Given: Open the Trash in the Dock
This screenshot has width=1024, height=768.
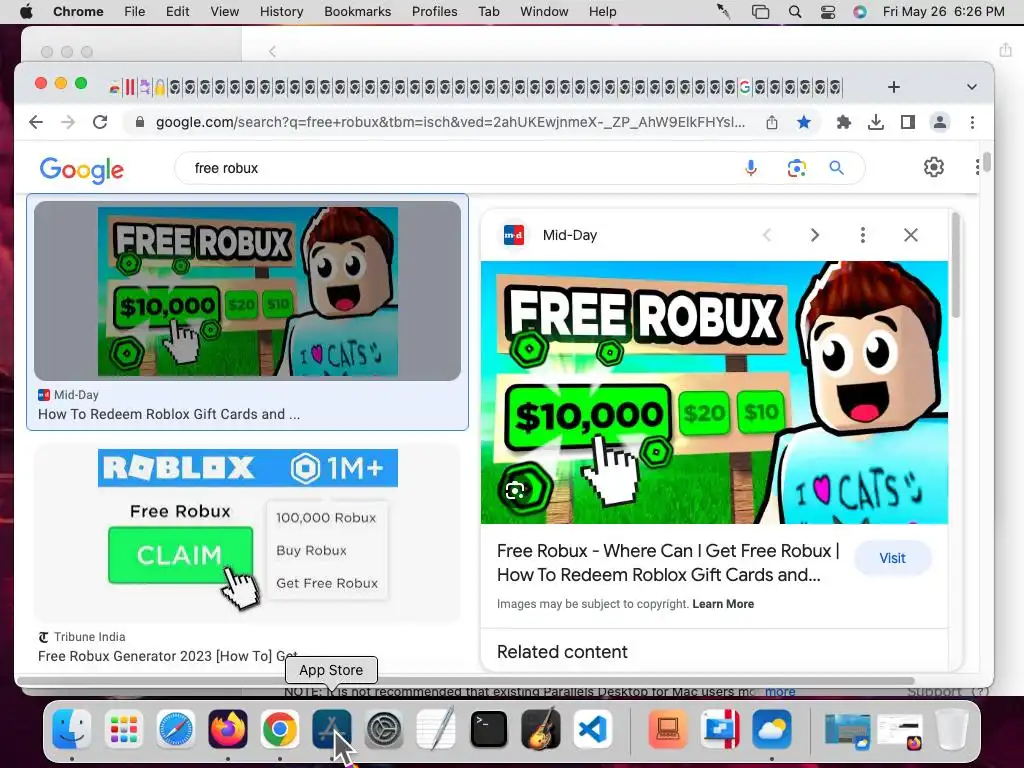Looking at the screenshot, I should [x=952, y=729].
